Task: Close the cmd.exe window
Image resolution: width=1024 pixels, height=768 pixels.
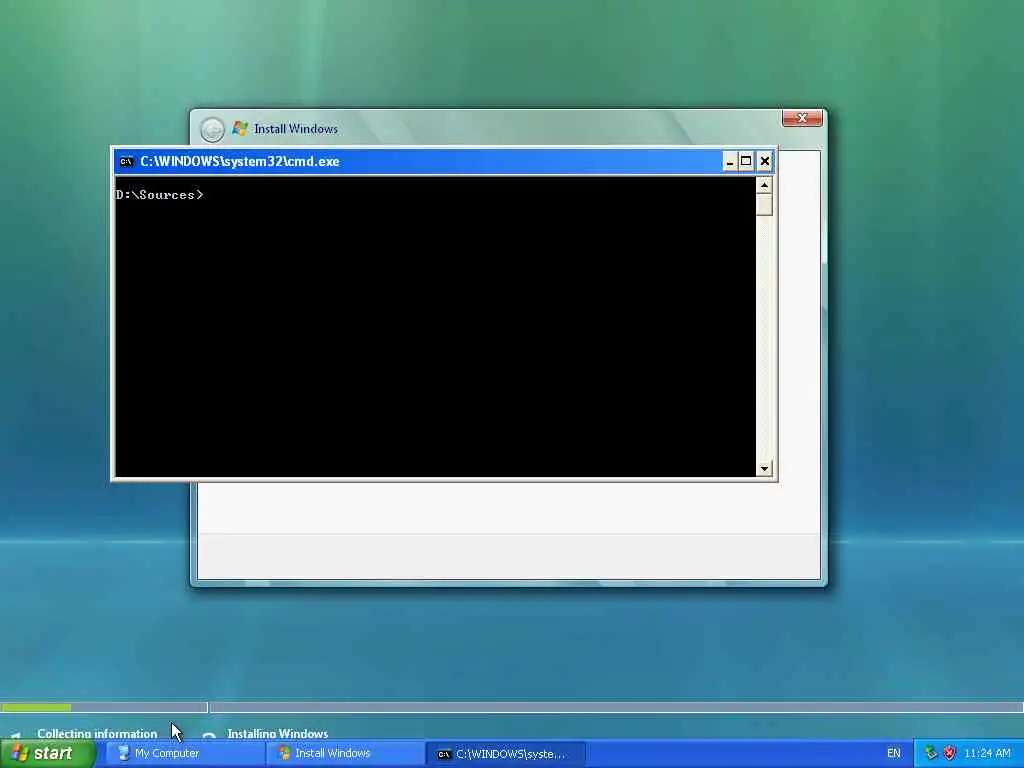Action: coord(765,161)
